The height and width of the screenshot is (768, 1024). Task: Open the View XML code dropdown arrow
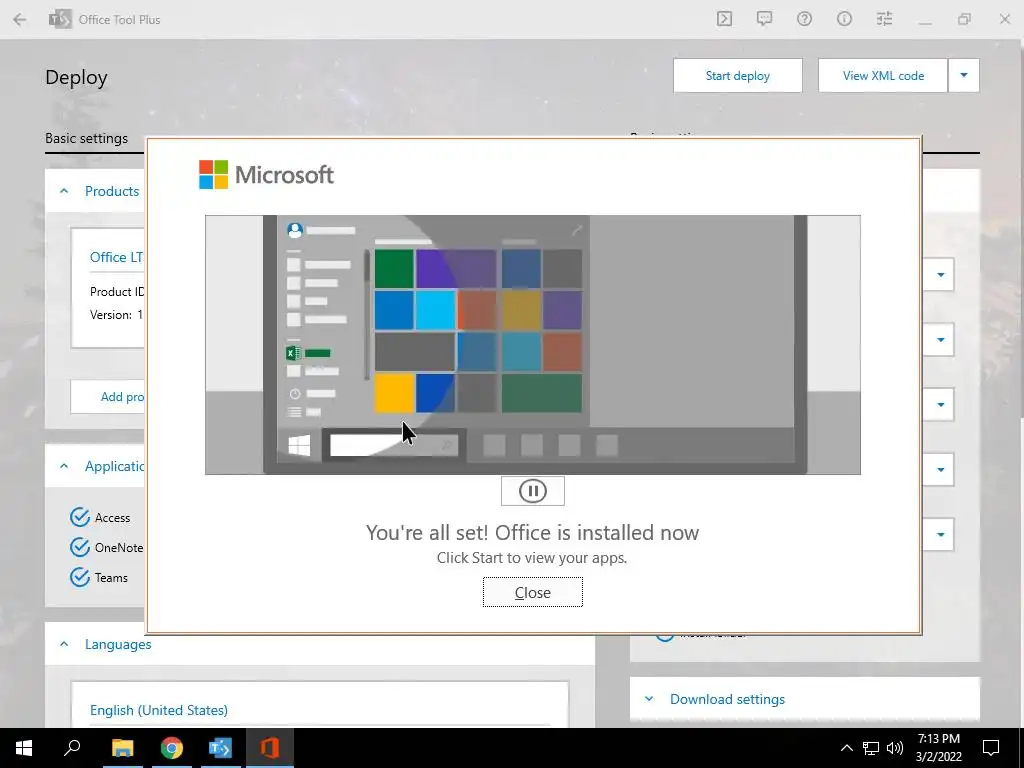tap(964, 76)
